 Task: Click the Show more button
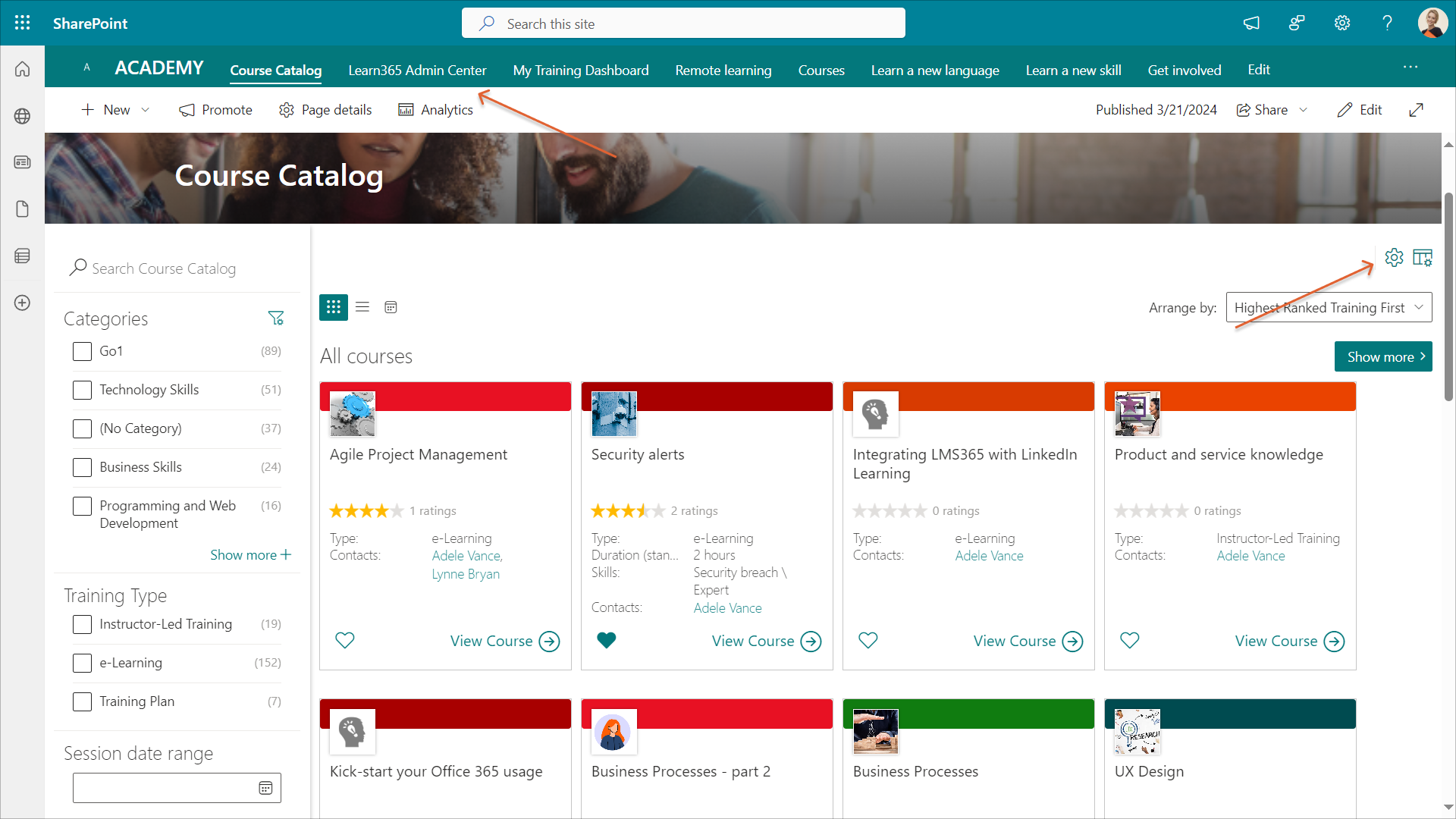pos(1382,356)
